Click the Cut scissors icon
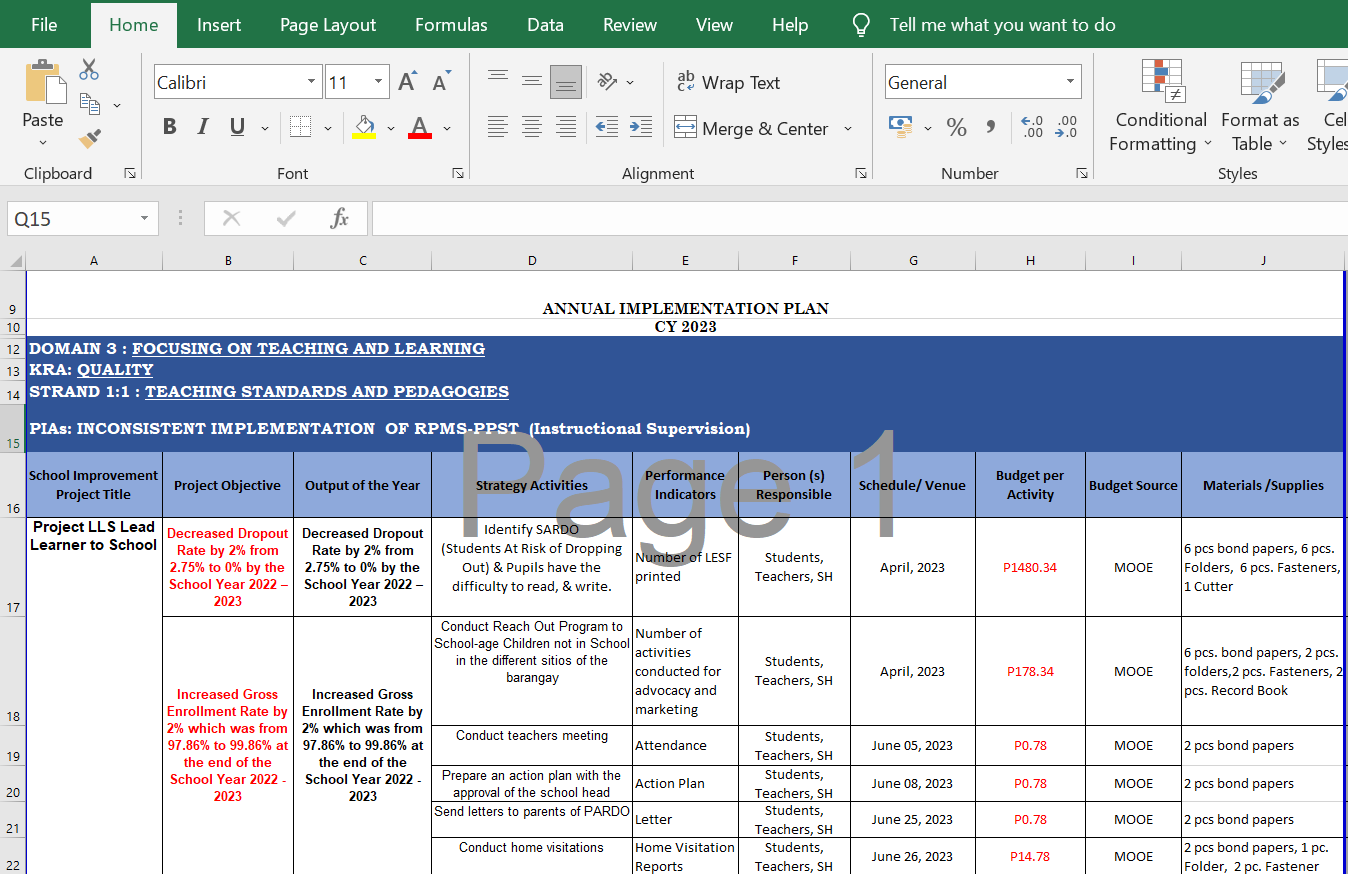The image size is (1348, 874). click(89, 70)
